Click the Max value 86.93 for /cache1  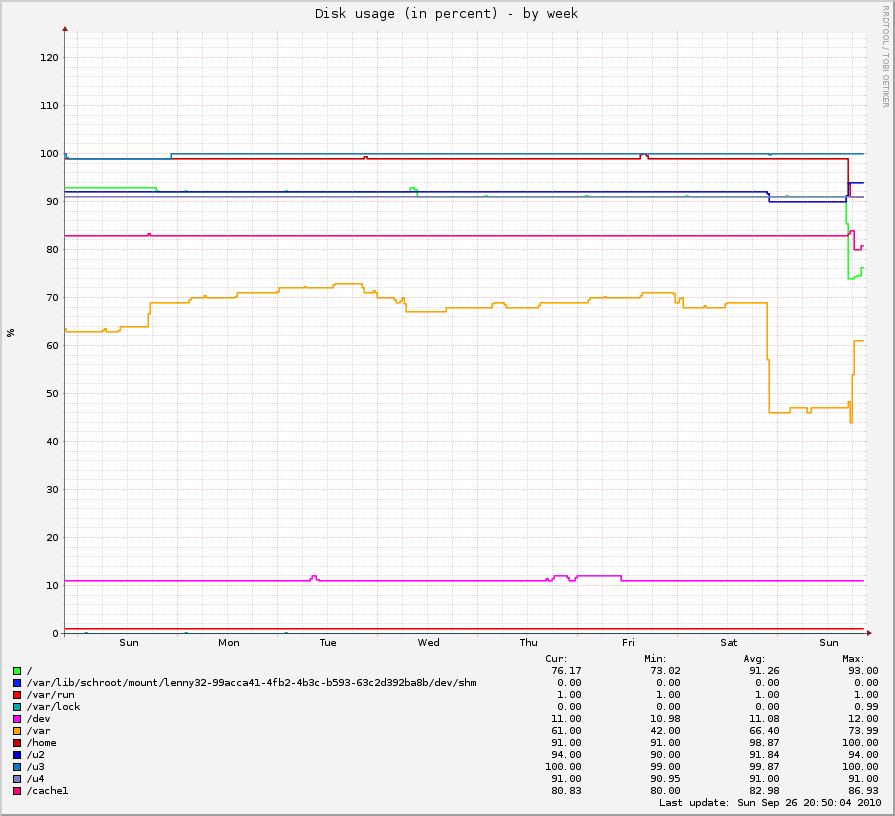coord(863,791)
